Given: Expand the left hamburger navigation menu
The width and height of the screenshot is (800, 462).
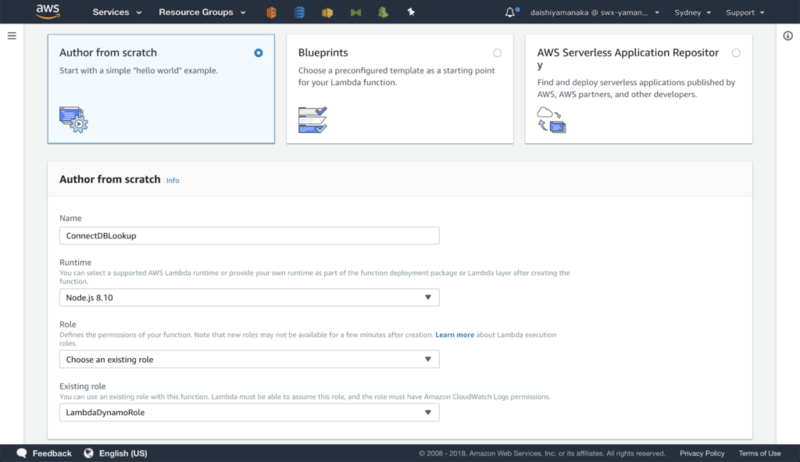Looking at the screenshot, I should coord(12,36).
